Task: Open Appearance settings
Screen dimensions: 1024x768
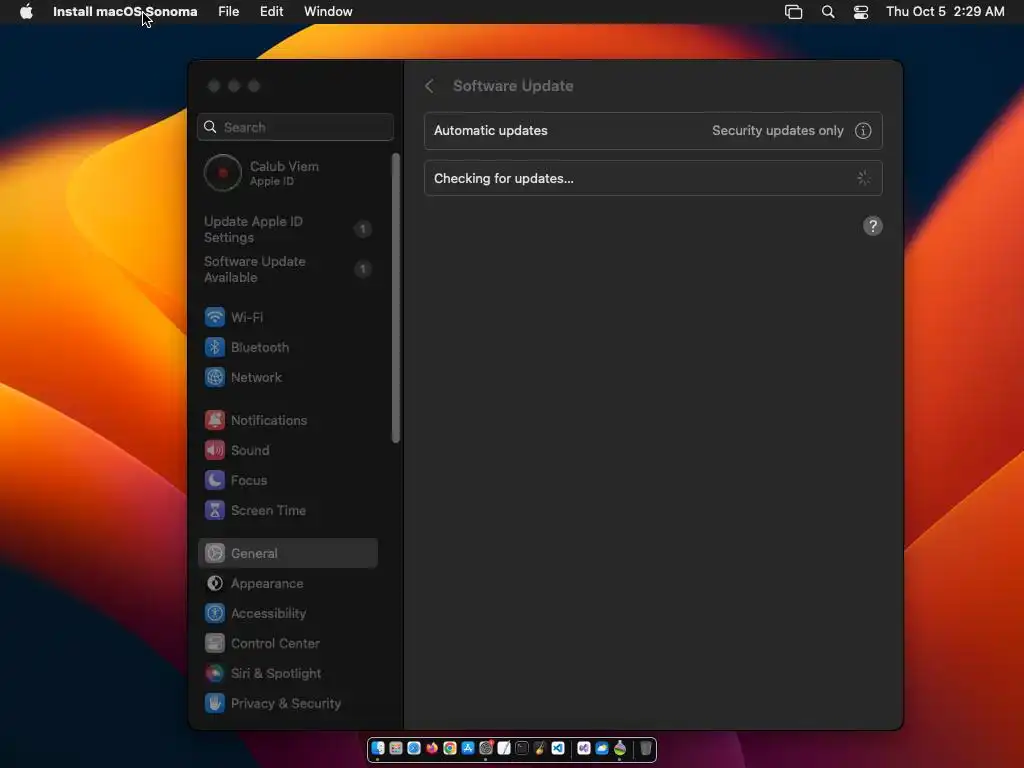Action: 287,583
